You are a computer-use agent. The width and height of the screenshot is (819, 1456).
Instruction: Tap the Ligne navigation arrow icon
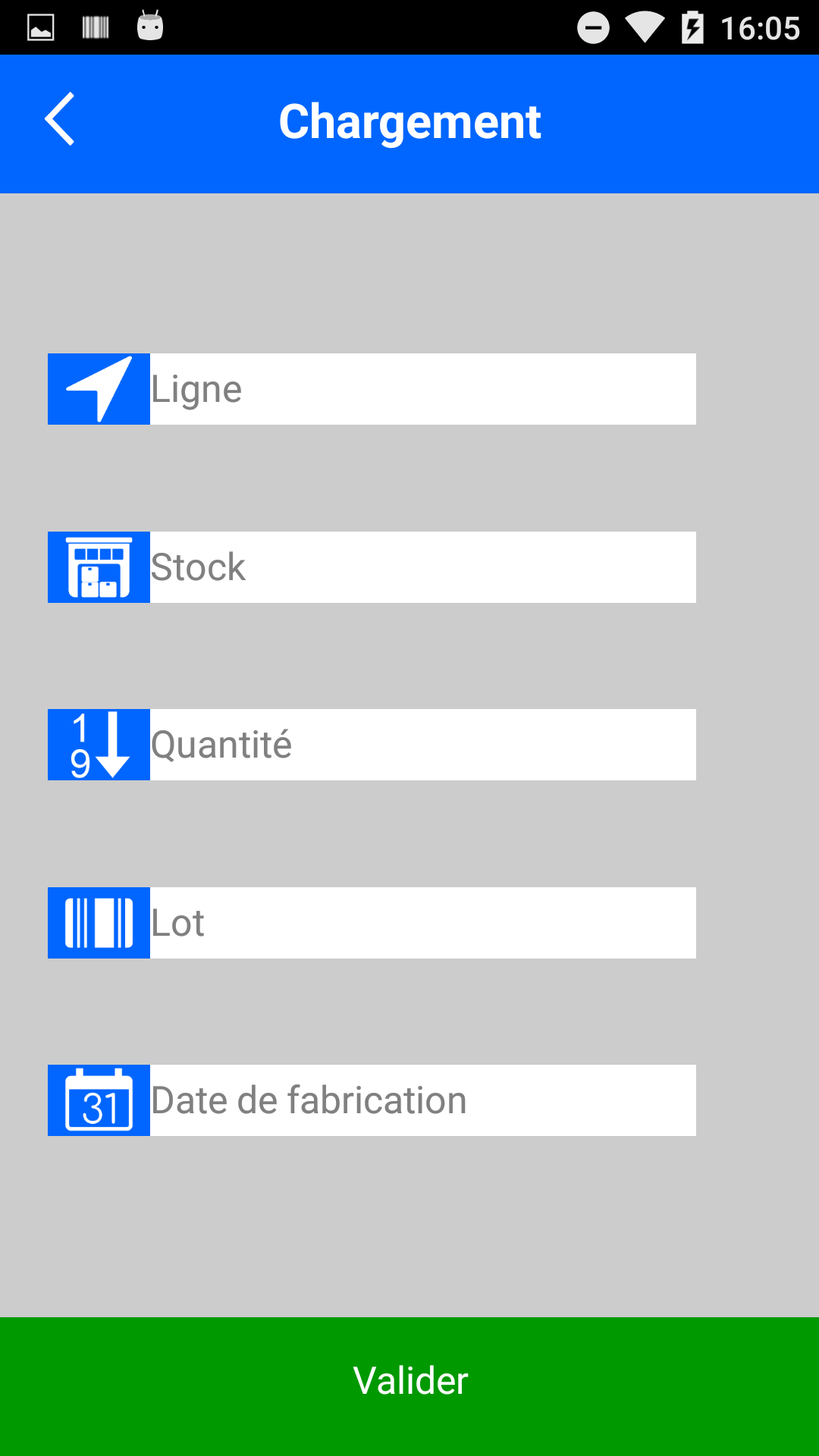coord(99,389)
